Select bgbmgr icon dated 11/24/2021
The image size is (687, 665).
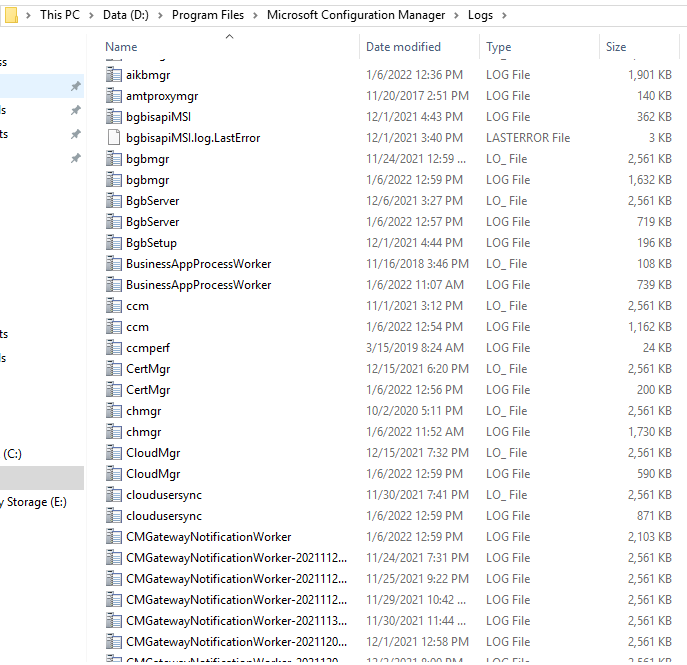[114, 159]
